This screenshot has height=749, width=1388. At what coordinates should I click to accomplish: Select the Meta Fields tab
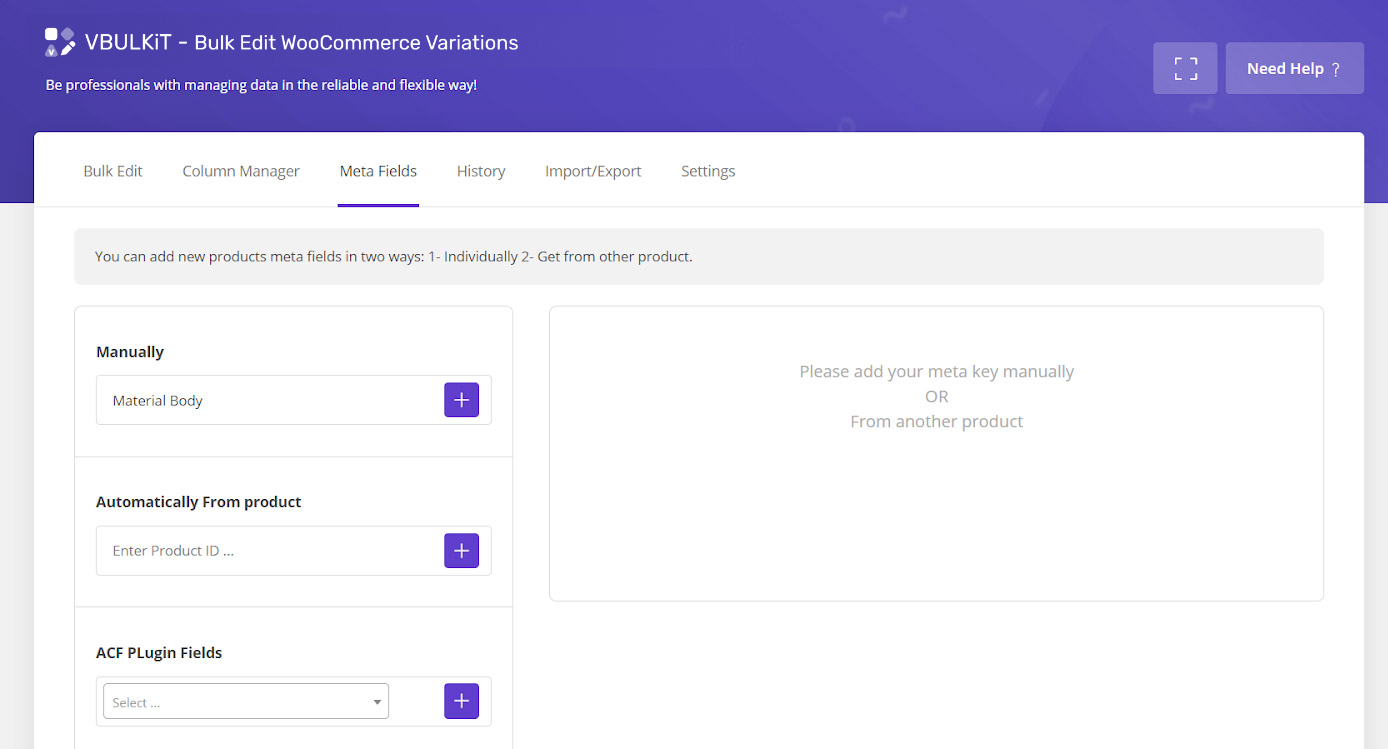378,171
